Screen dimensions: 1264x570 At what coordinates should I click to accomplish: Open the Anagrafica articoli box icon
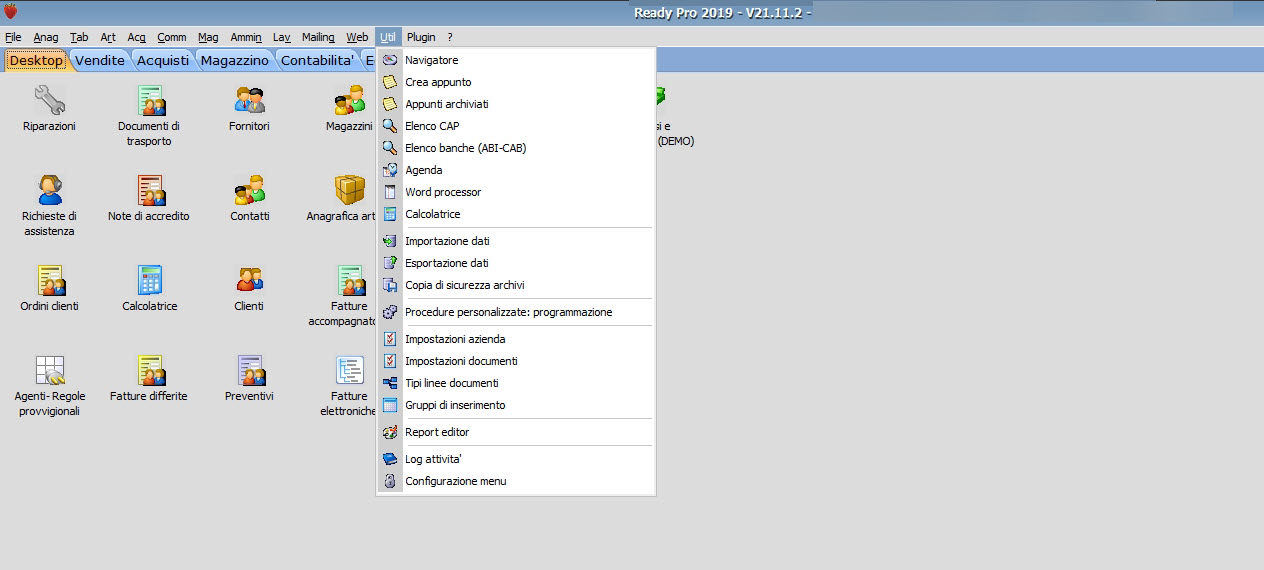[x=349, y=190]
